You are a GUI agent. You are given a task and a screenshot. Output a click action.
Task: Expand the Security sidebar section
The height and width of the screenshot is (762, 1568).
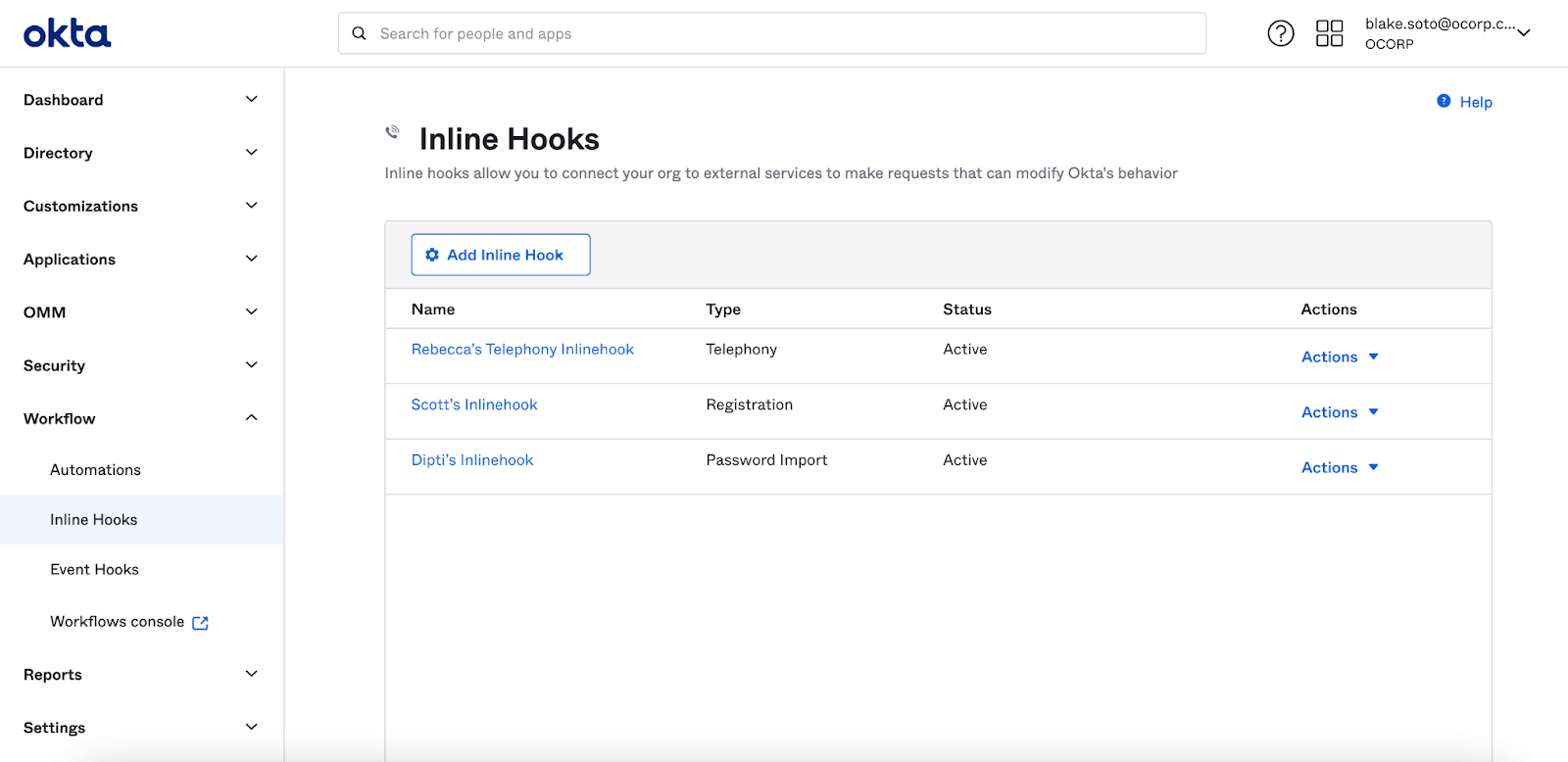(x=251, y=365)
